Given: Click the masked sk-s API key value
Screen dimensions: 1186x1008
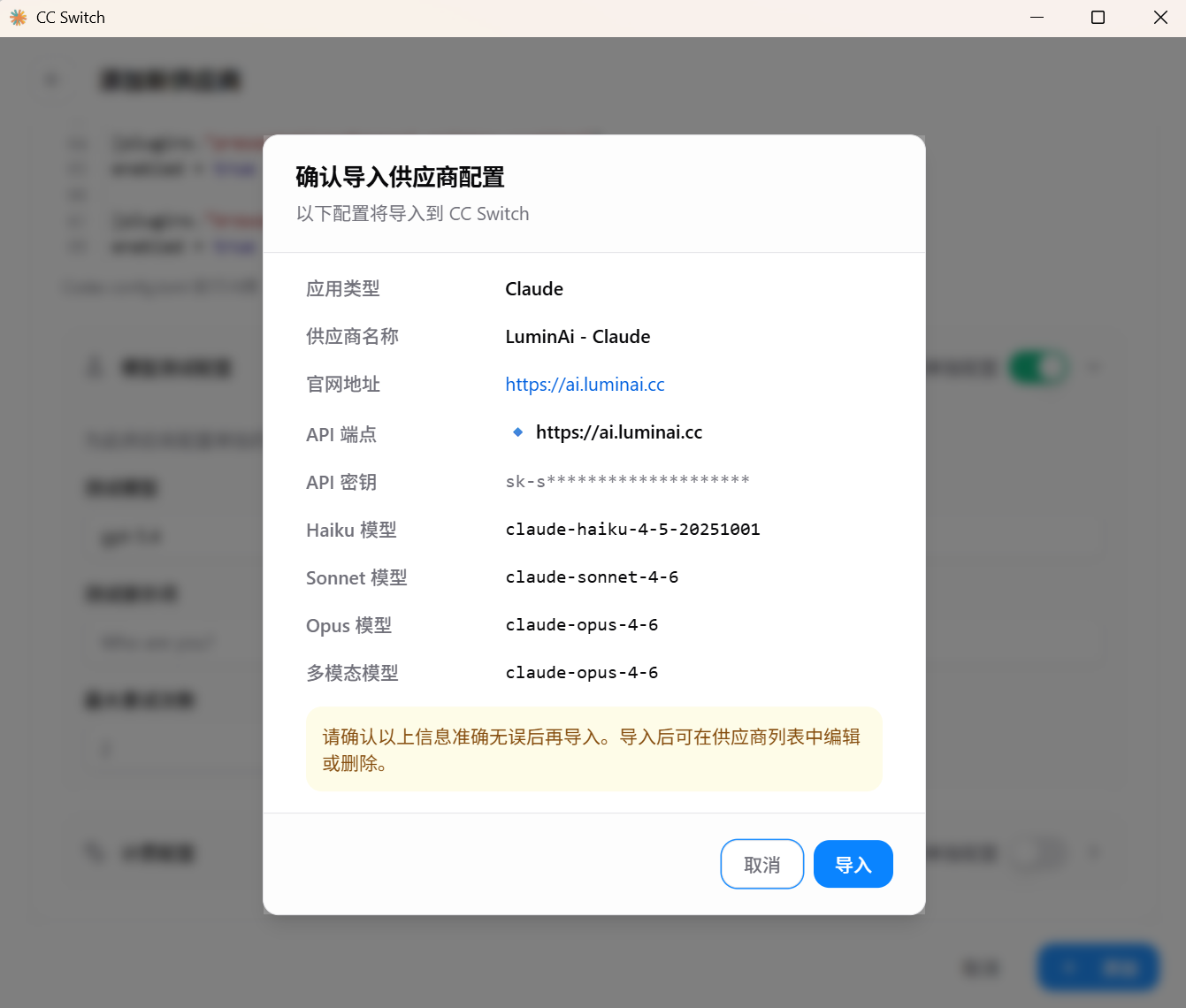Looking at the screenshot, I should tap(627, 481).
